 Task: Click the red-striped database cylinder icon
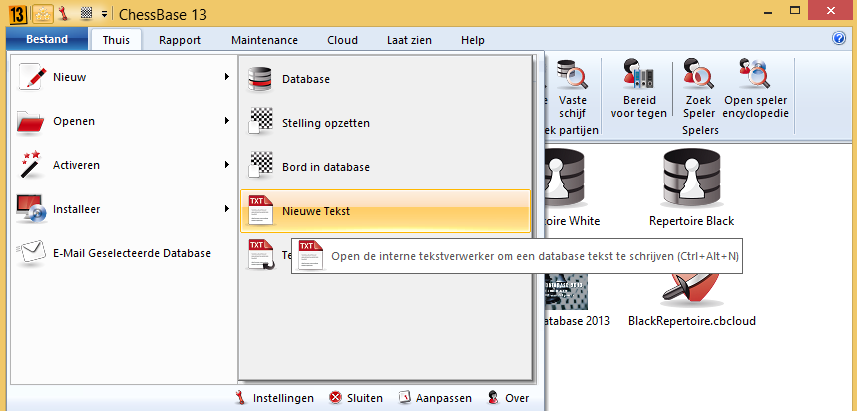260,79
